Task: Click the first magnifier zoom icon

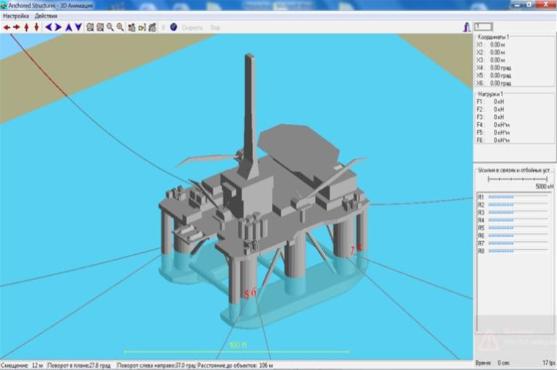Action: pyautogui.click(x=110, y=27)
